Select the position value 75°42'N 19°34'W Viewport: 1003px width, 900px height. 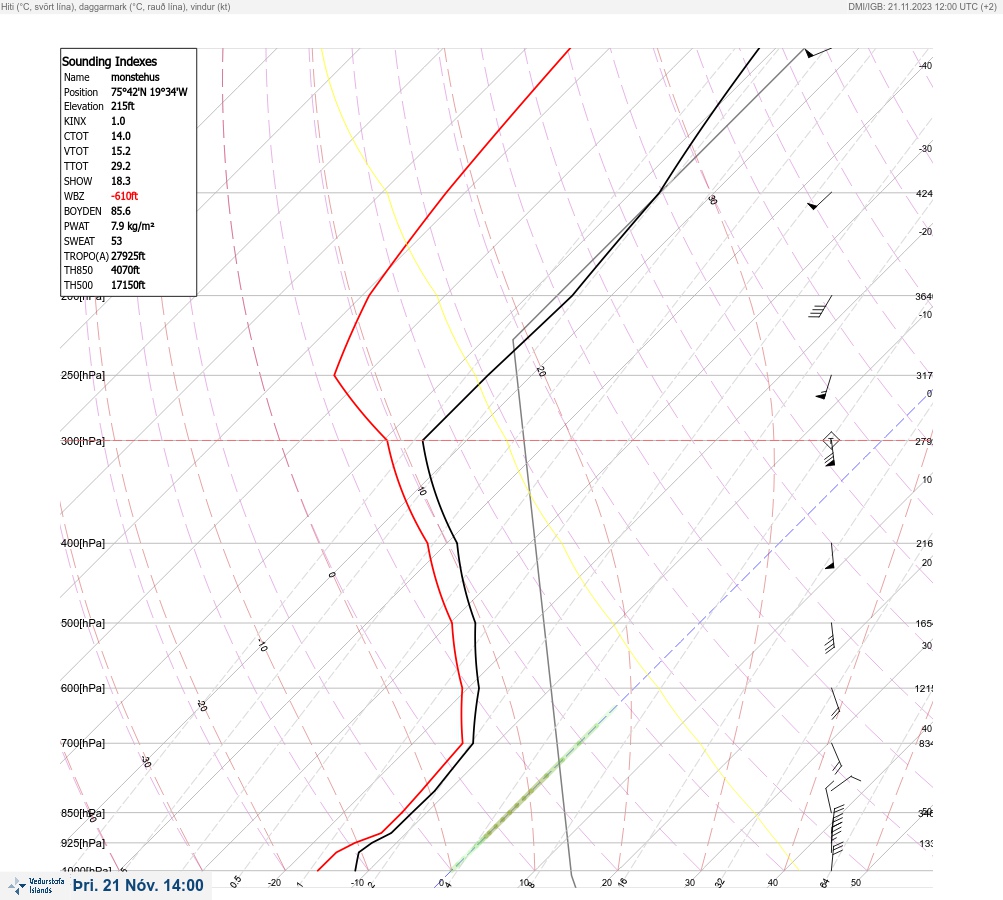click(149, 92)
